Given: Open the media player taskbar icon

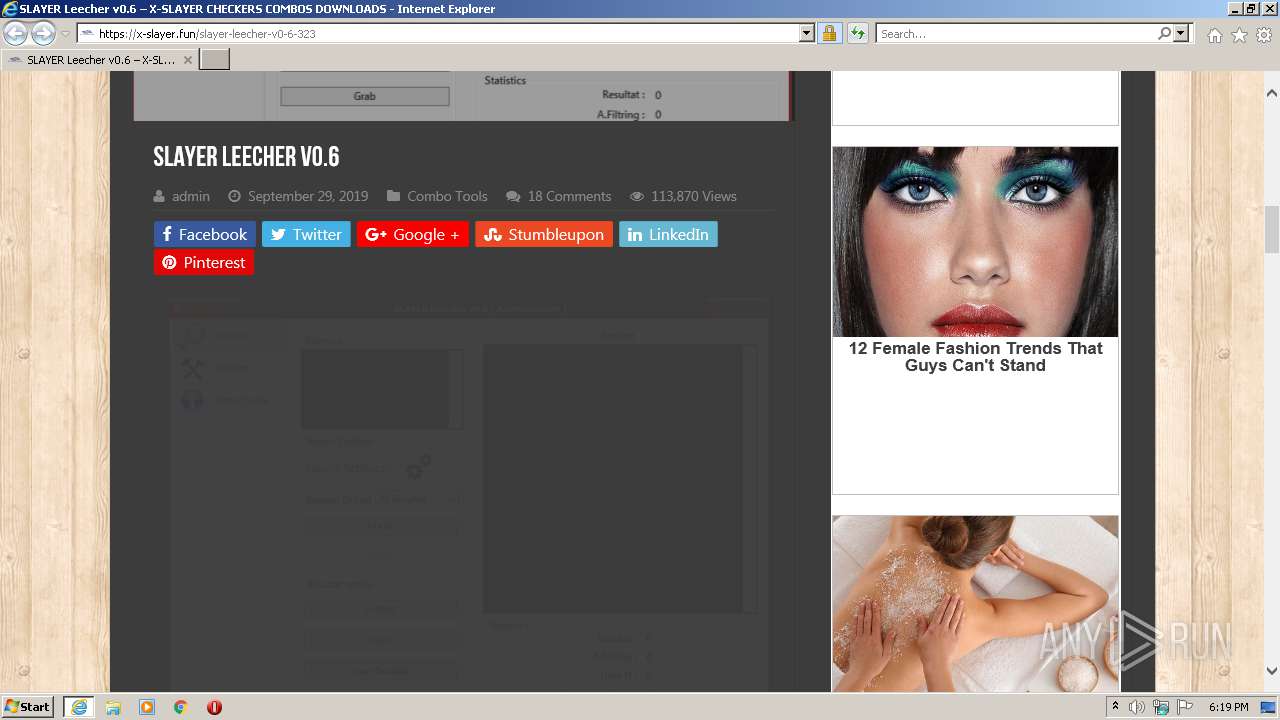Looking at the screenshot, I should (147, 707).
